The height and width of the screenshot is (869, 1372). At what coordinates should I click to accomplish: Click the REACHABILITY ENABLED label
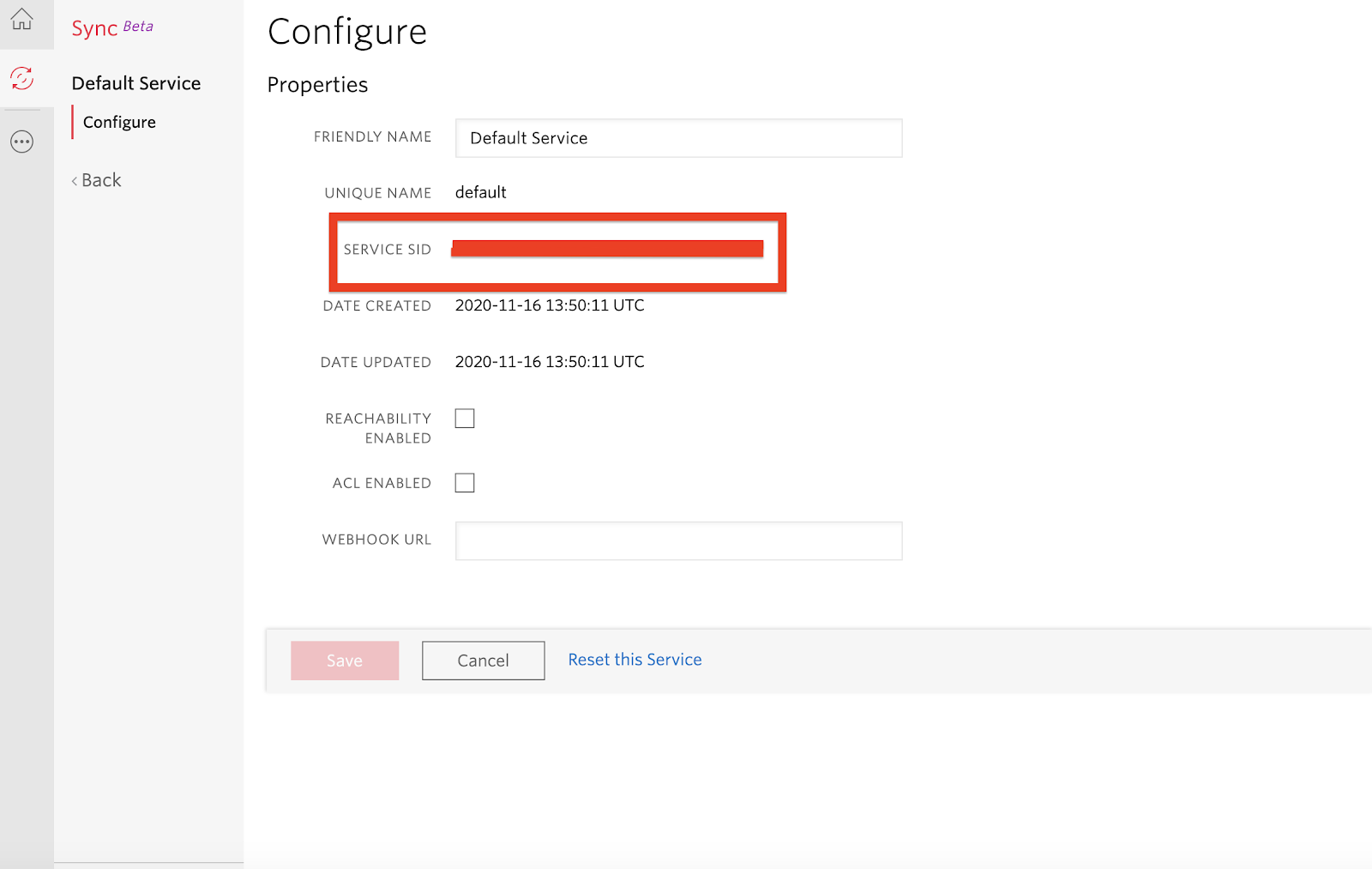[378, 428]
